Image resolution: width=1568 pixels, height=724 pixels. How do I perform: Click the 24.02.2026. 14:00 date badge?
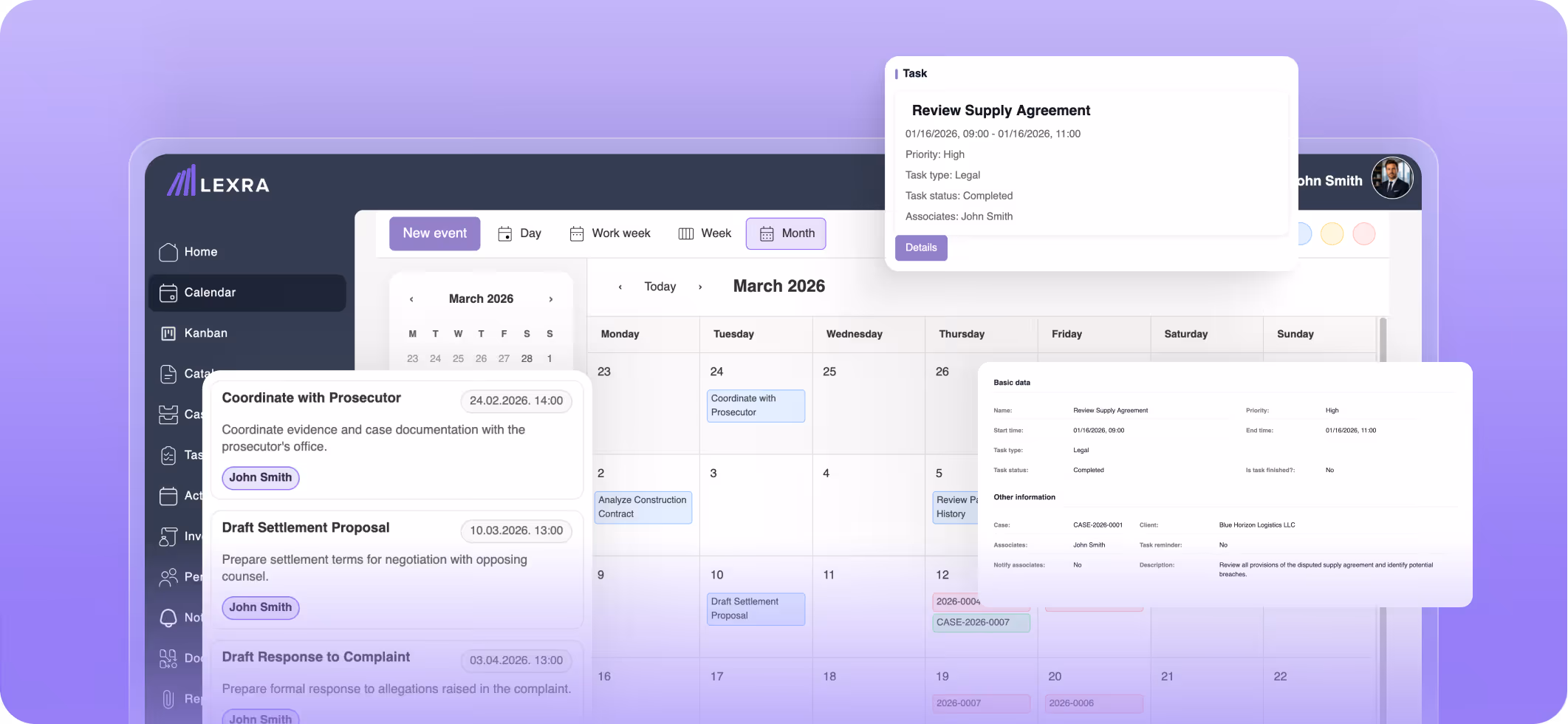[x=516, y=401]
